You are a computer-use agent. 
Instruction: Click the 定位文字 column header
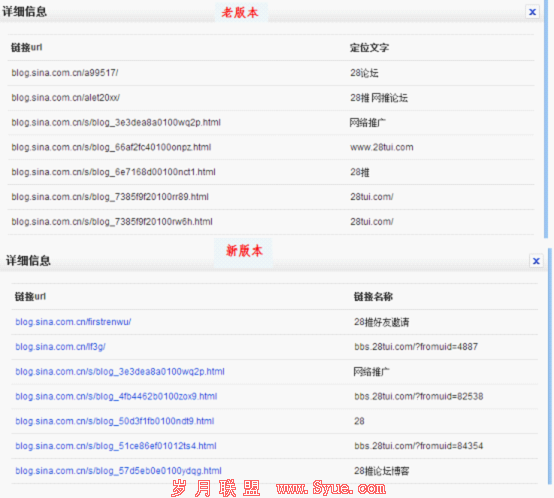(x=369, y=48)
